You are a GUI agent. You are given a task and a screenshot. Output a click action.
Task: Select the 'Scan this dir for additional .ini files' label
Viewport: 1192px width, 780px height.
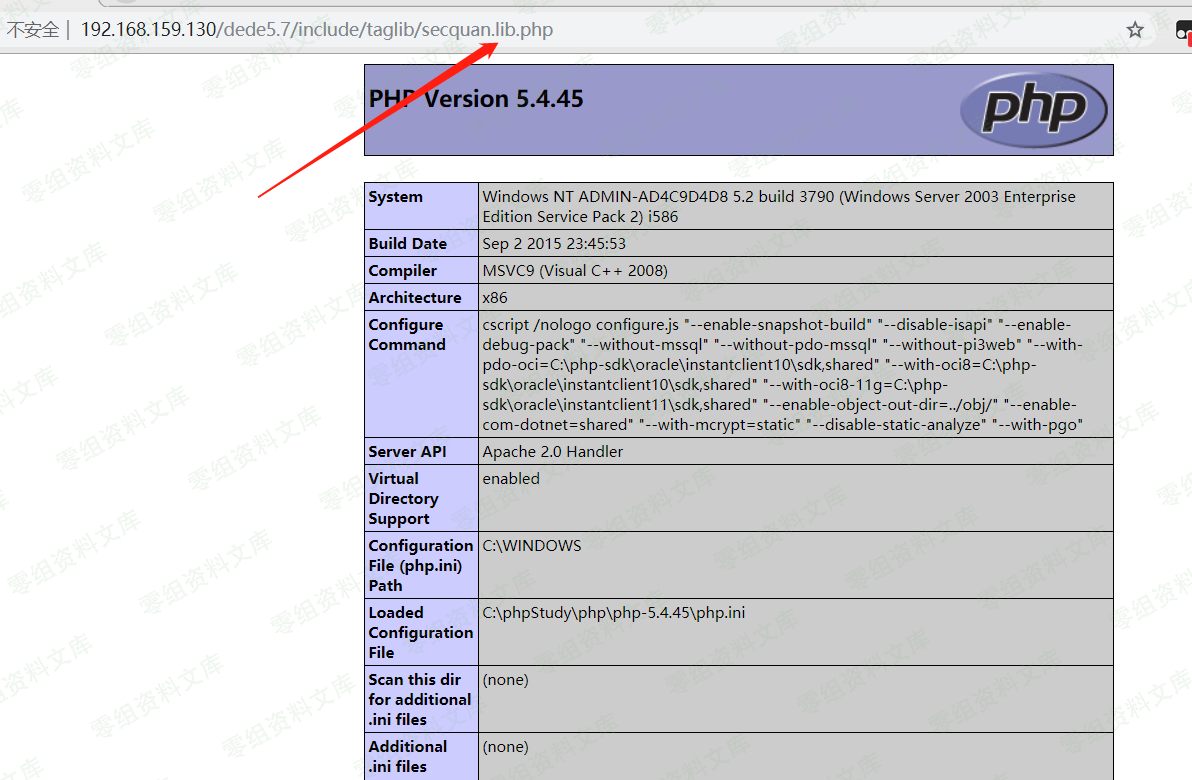419,699
